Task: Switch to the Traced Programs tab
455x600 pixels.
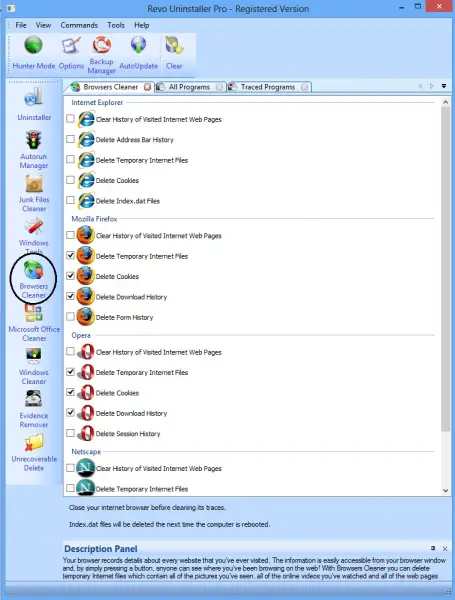Action: 268,87
